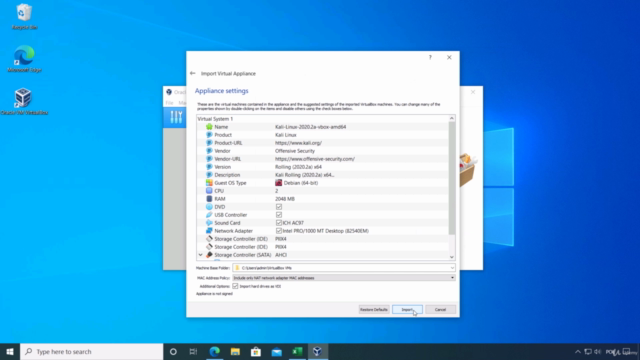Close the Import Virtual Appliance dialog
The image size is (640, 360).
coord(449,58)
